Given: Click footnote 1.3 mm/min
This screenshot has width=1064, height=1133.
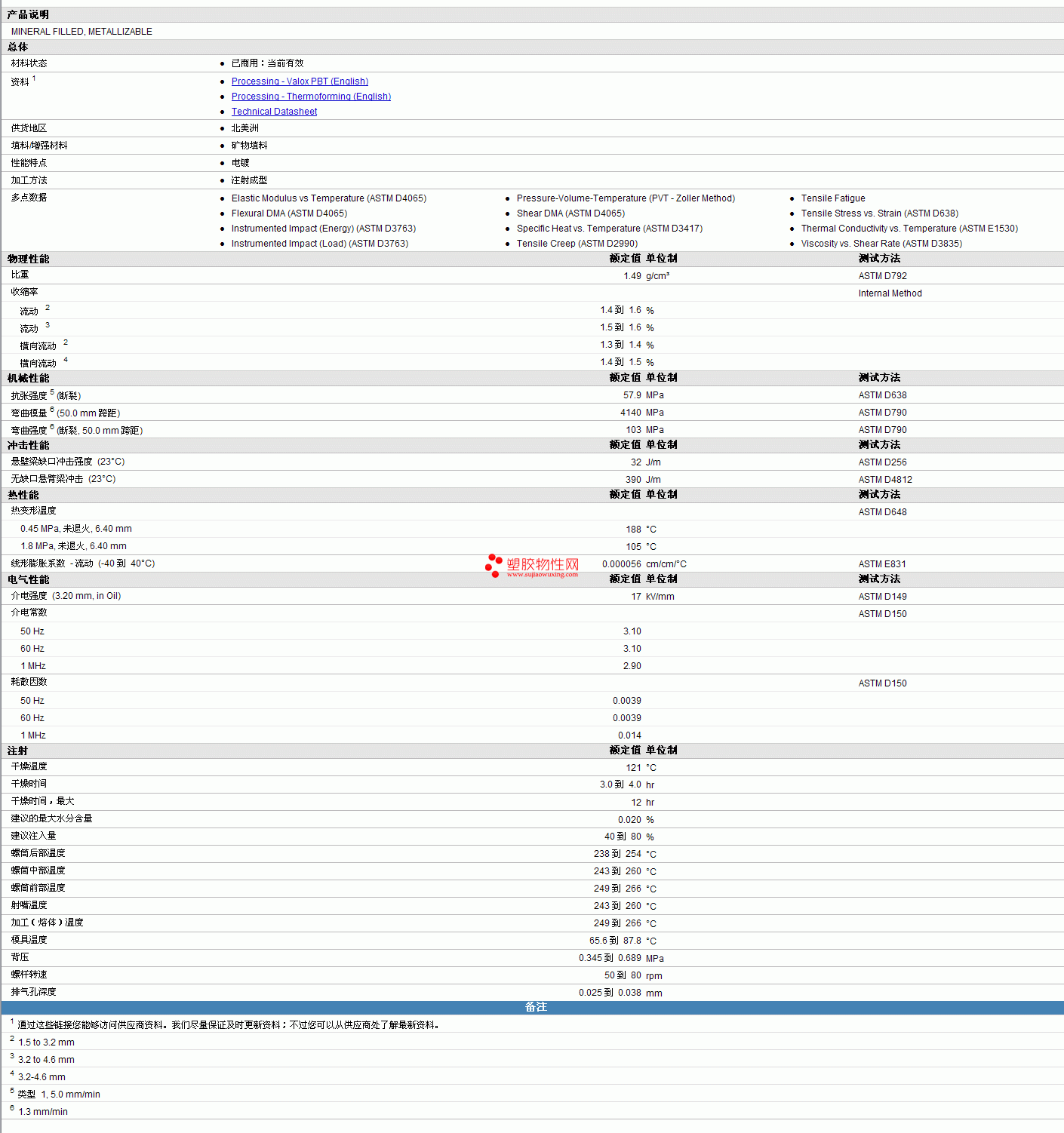Looking at the screenshot, I should tap(43, 1112).
